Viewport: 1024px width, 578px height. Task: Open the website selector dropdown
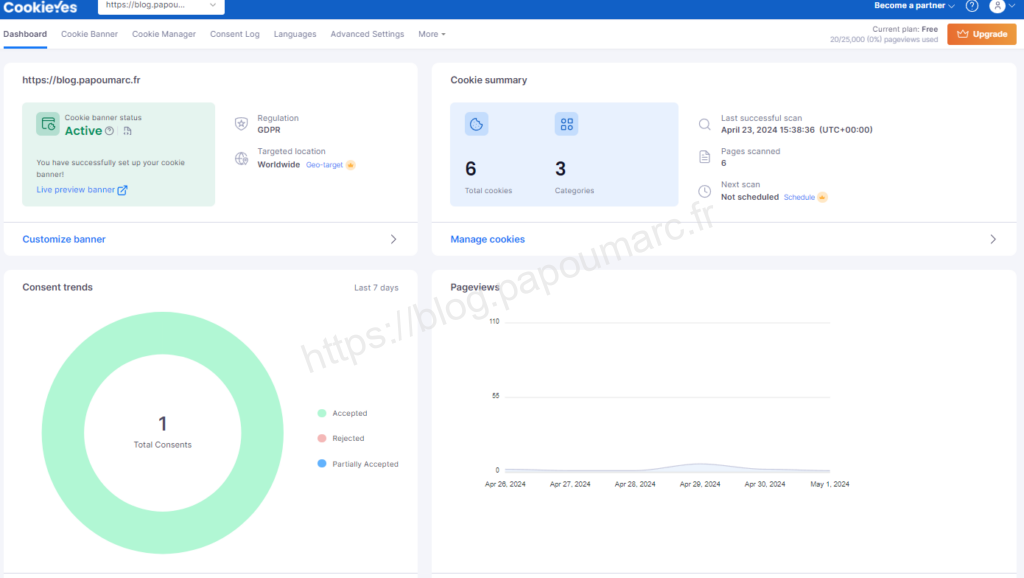[x=161, y=6]
